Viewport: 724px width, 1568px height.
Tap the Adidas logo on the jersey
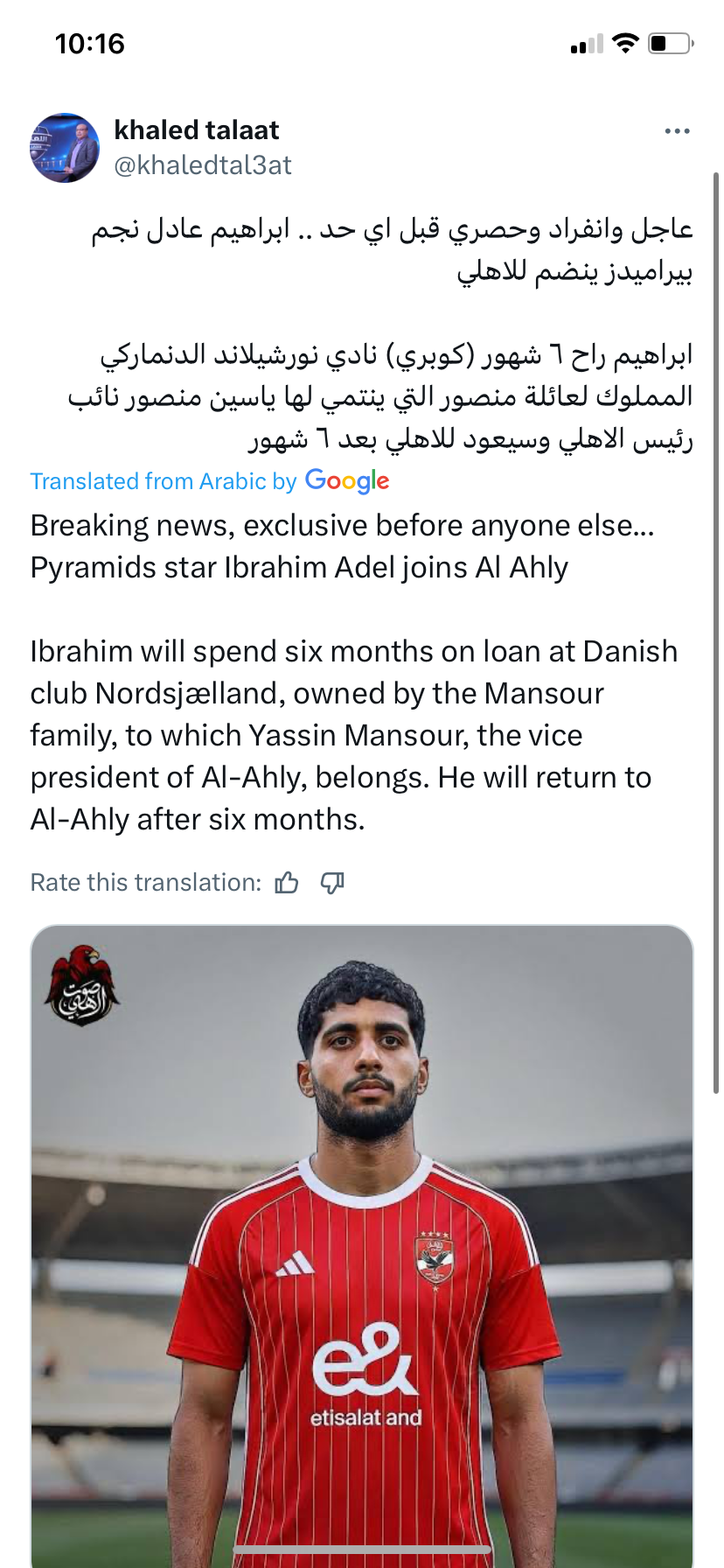pos(294,1264)
